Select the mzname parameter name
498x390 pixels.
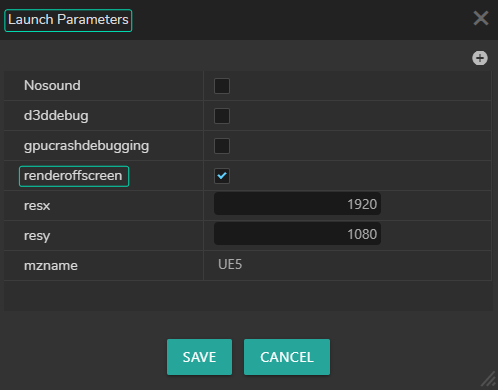click(x=51, y=266)
